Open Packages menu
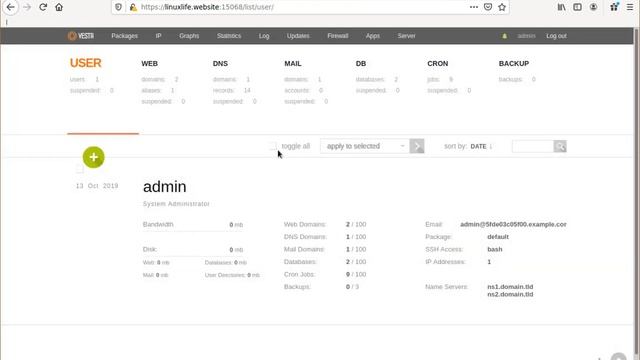 pos(124,36)
